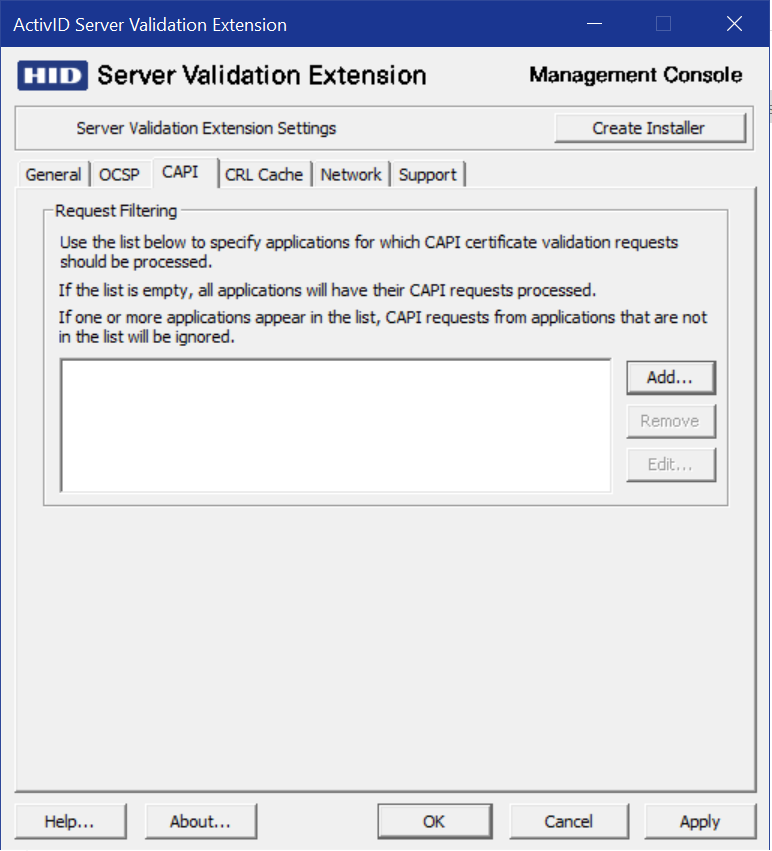Open Help... dialog
The height and width of the screenshot is (851, 772).
[71, 821]
